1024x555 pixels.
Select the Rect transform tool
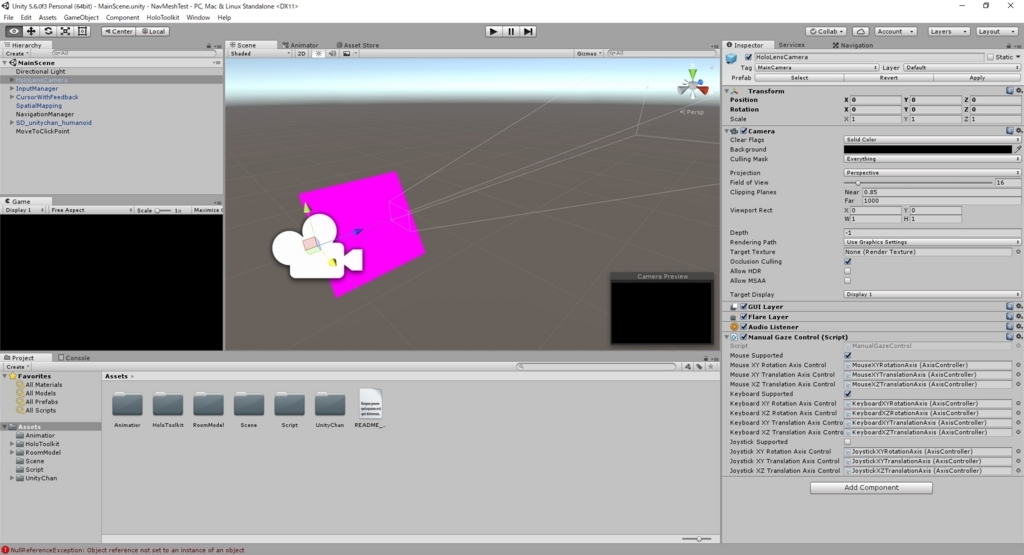point(82,31)
